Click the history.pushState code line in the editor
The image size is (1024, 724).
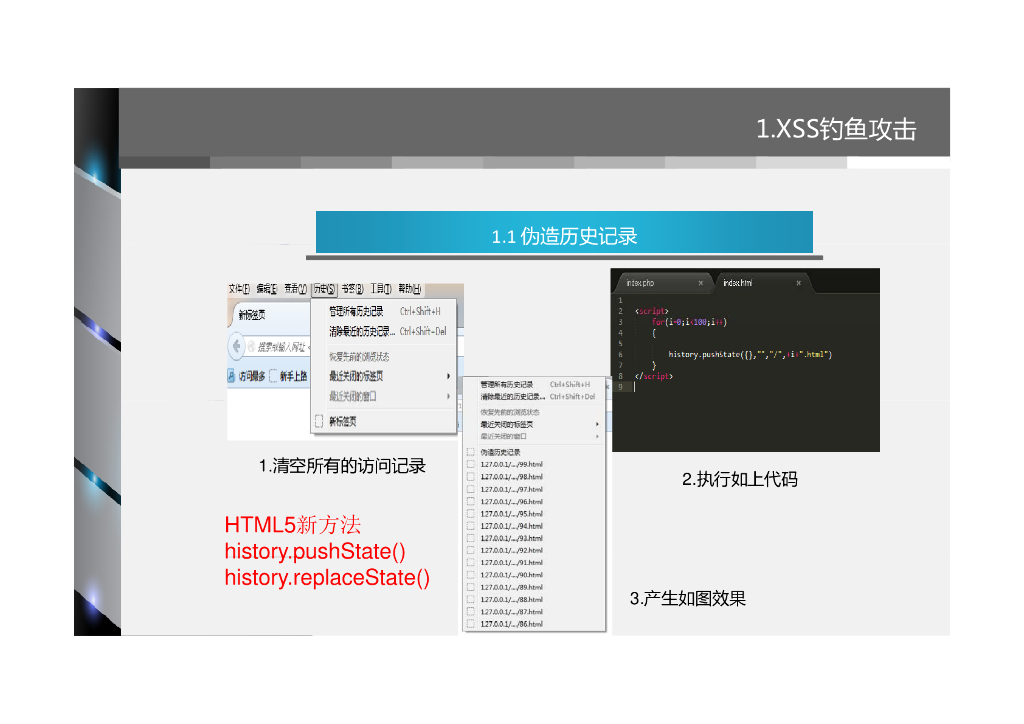click(x=750, y=354)
